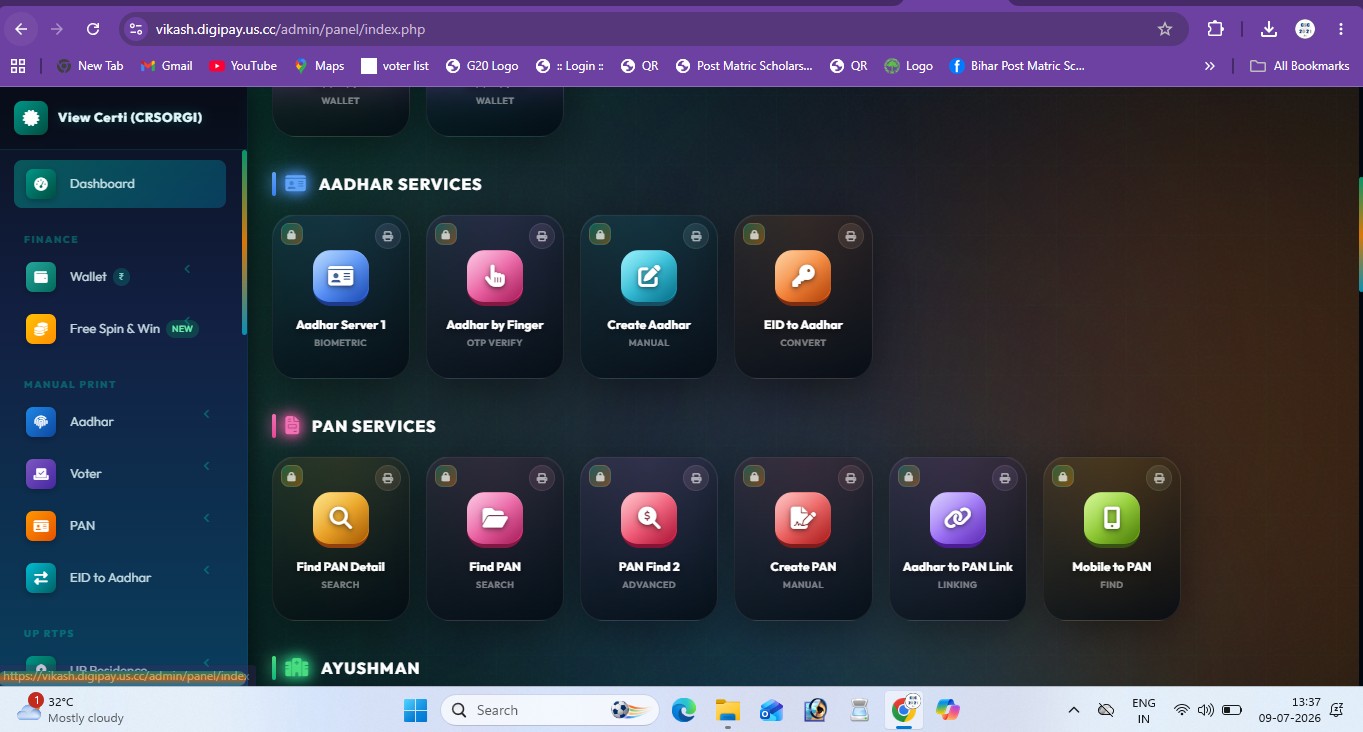Screen dimensions: 1363x732
Task: Expand the PAN sidebar submenu chevron
Action: (x=206, y=518)
